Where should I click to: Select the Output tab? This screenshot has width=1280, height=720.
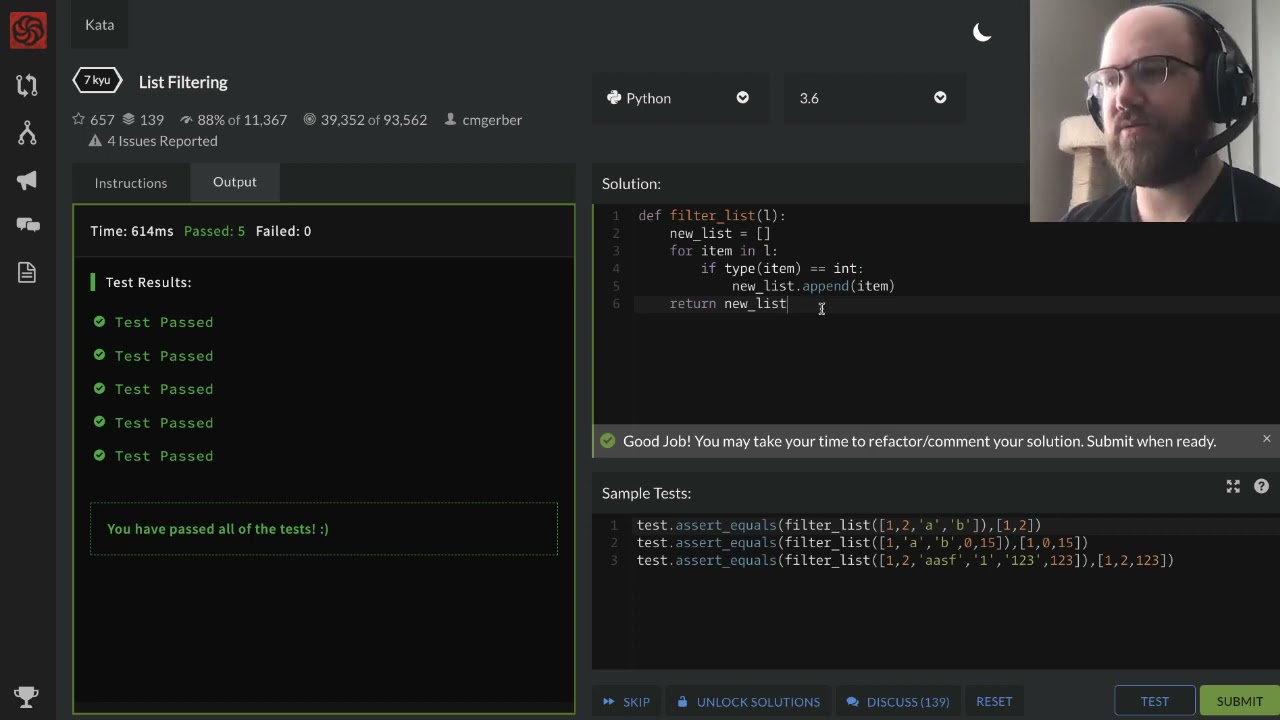click(235, 182)
